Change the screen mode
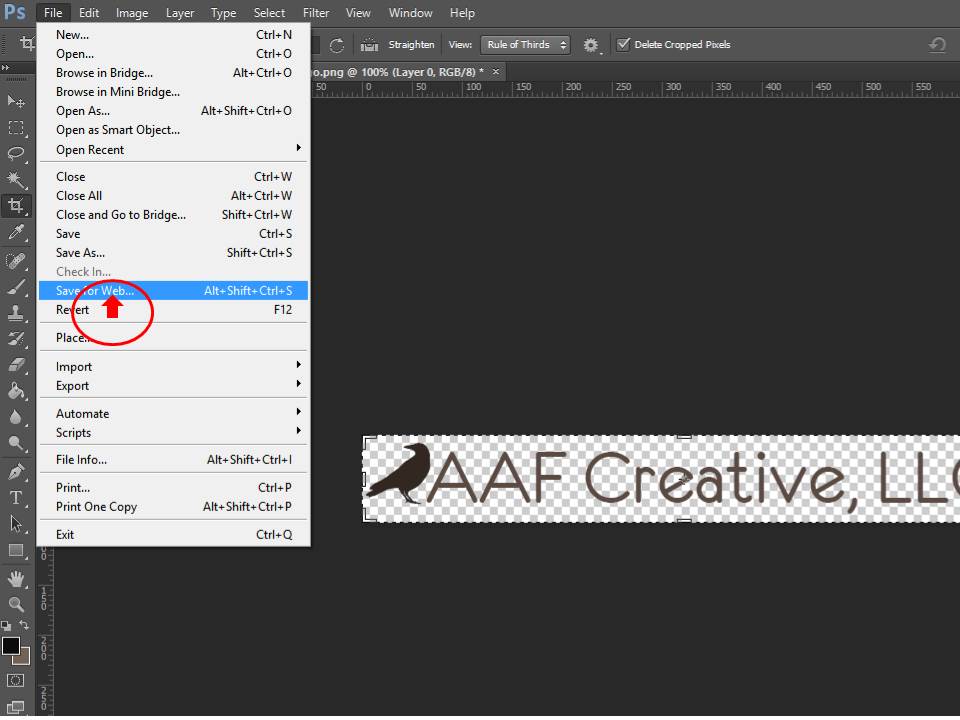Screen dimensions: 960x720 point(16,707)
